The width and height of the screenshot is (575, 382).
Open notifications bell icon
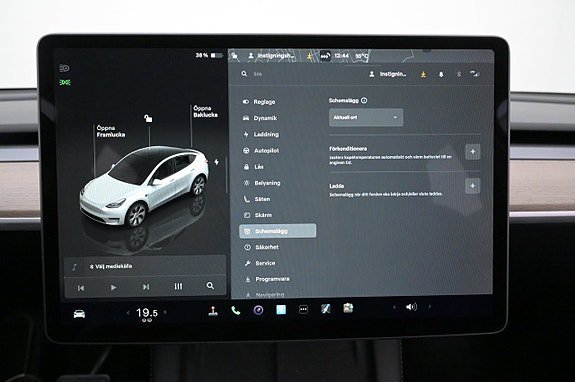[x=441, y=74]
